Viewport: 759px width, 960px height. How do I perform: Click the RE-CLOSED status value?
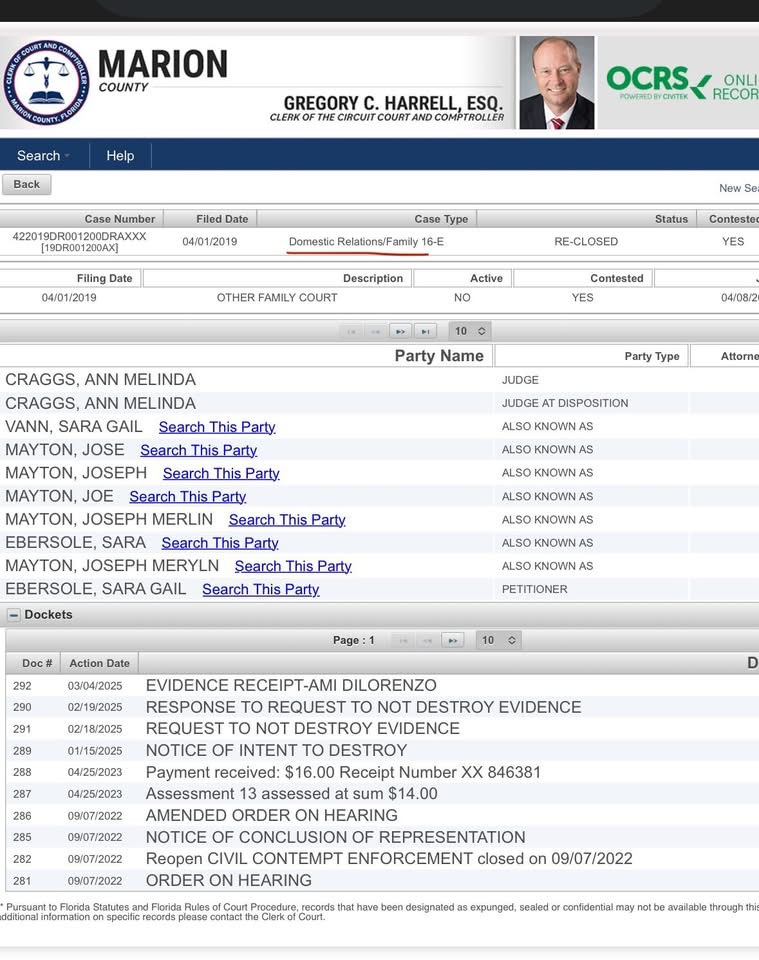pyautogui.click(x=586, y=242)
